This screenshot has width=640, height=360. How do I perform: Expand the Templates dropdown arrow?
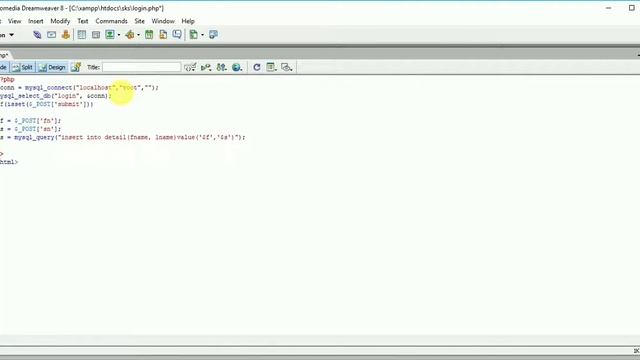[202, 35]
